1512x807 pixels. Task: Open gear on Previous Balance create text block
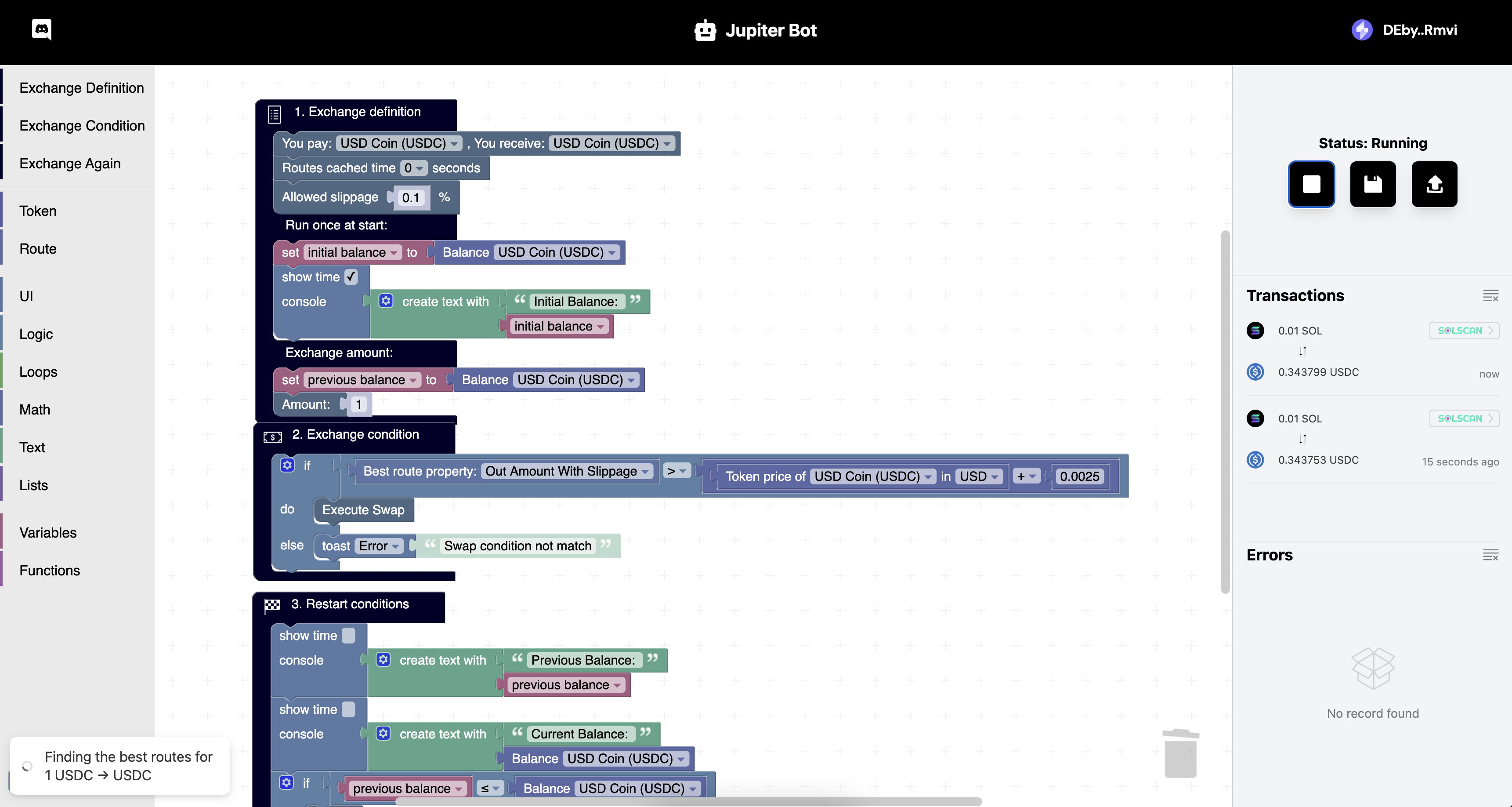(383, 660)
